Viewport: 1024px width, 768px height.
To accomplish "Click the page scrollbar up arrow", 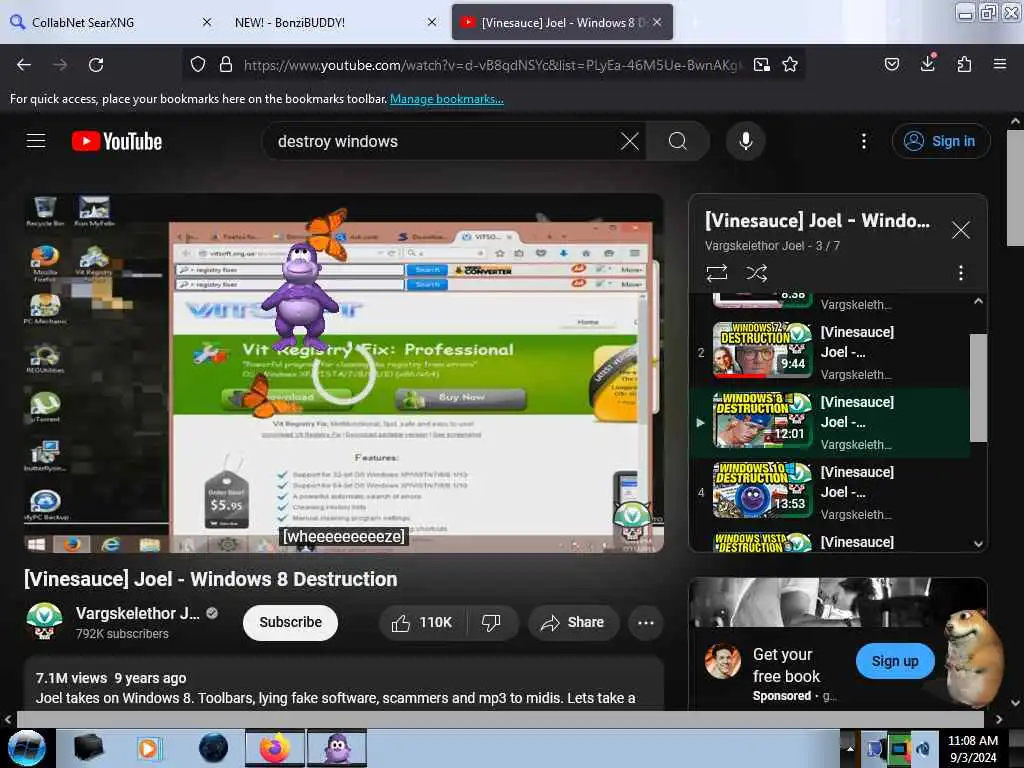I will coord(1016,121).
